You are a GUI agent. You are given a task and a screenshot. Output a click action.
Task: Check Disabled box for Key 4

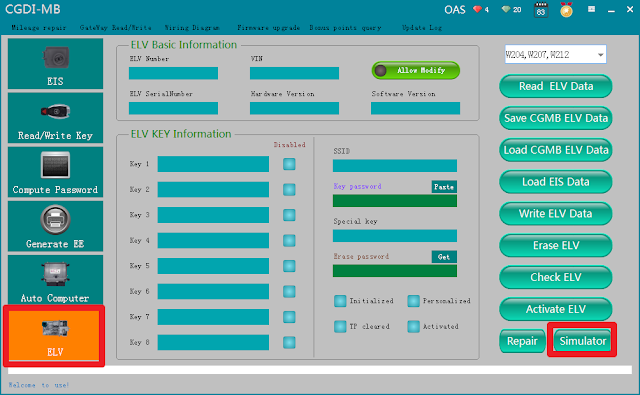click(289, 241)
